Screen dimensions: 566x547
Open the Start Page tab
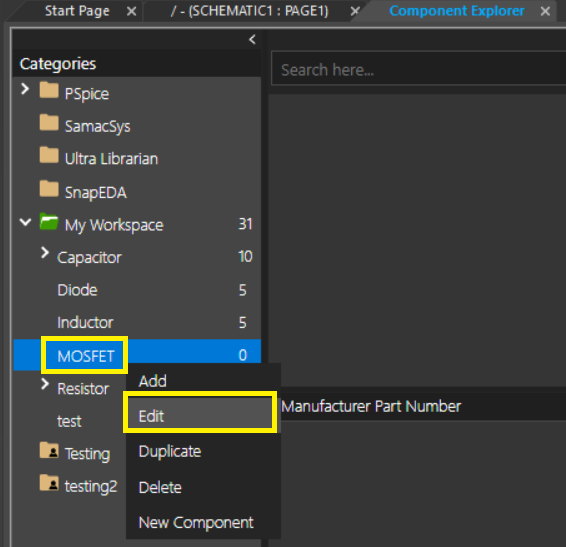pos(77,11)
